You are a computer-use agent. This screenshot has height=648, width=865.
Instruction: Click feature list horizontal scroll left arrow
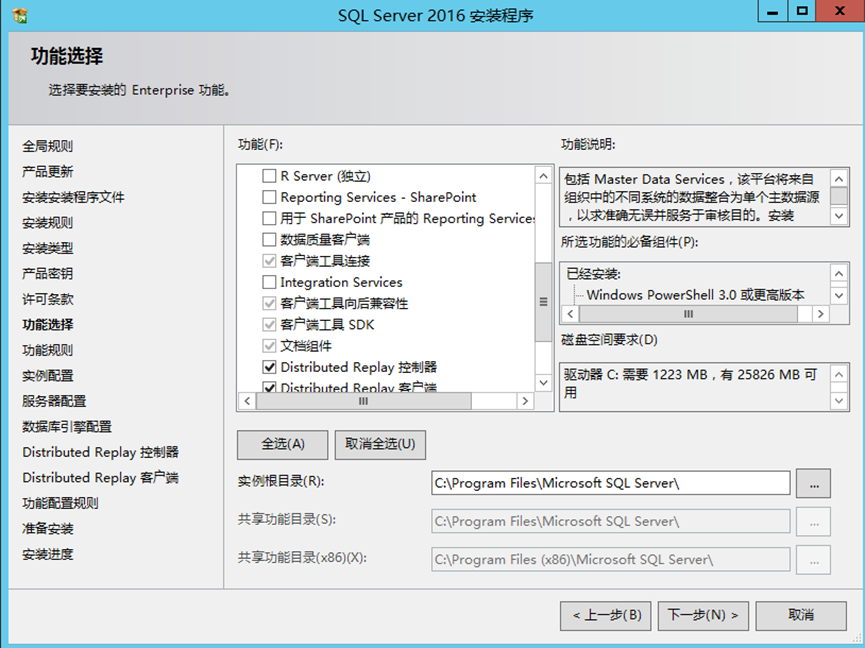[x=247, y=401]
